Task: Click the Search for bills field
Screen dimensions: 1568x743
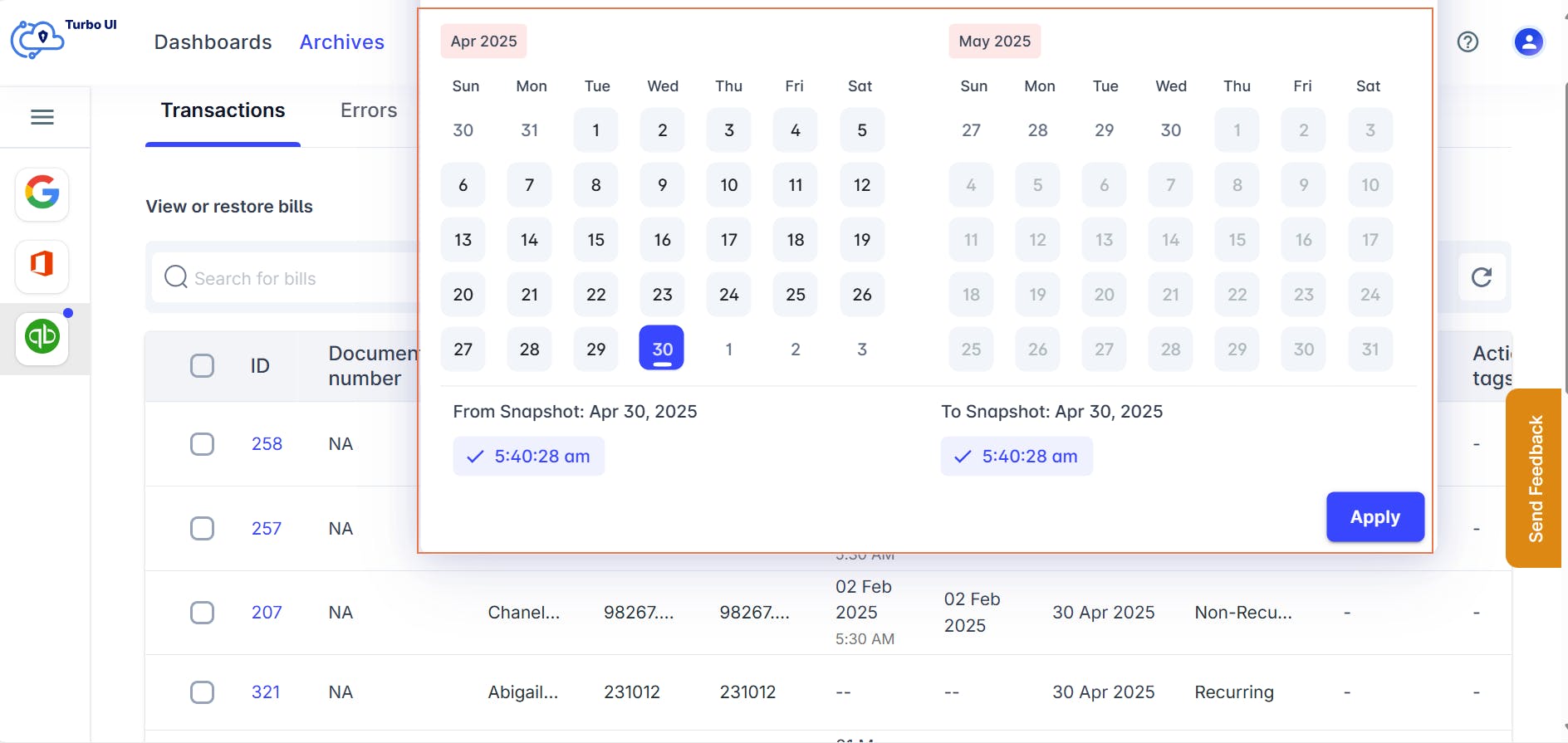Action: (285, 277)
